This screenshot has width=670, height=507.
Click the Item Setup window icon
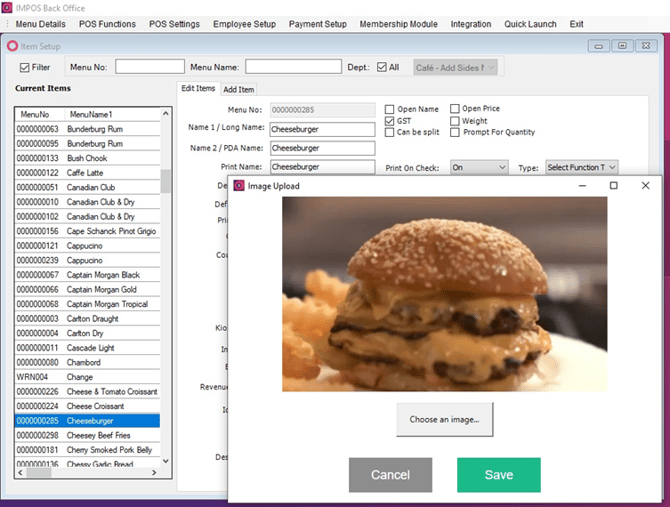coord(12,46)
